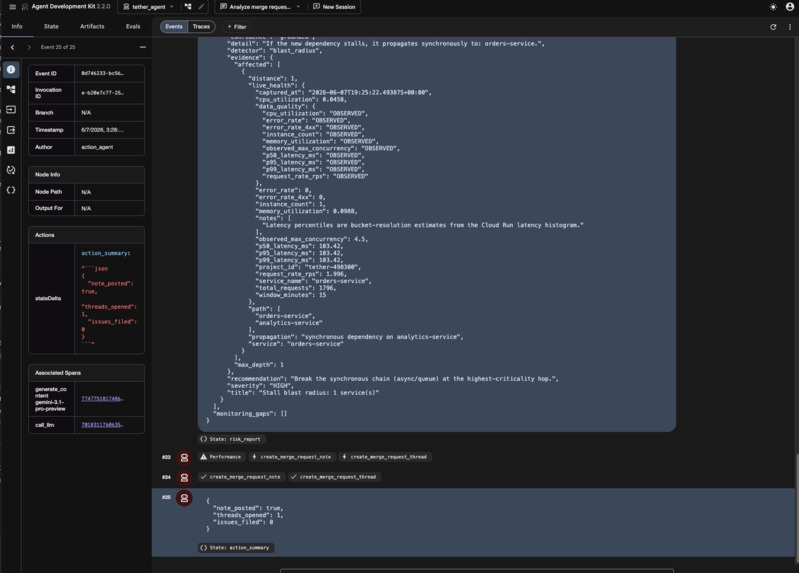The width and height of the screenshot is (799, 573).
Task: Open the user account icon
Action: coord(790,7)
